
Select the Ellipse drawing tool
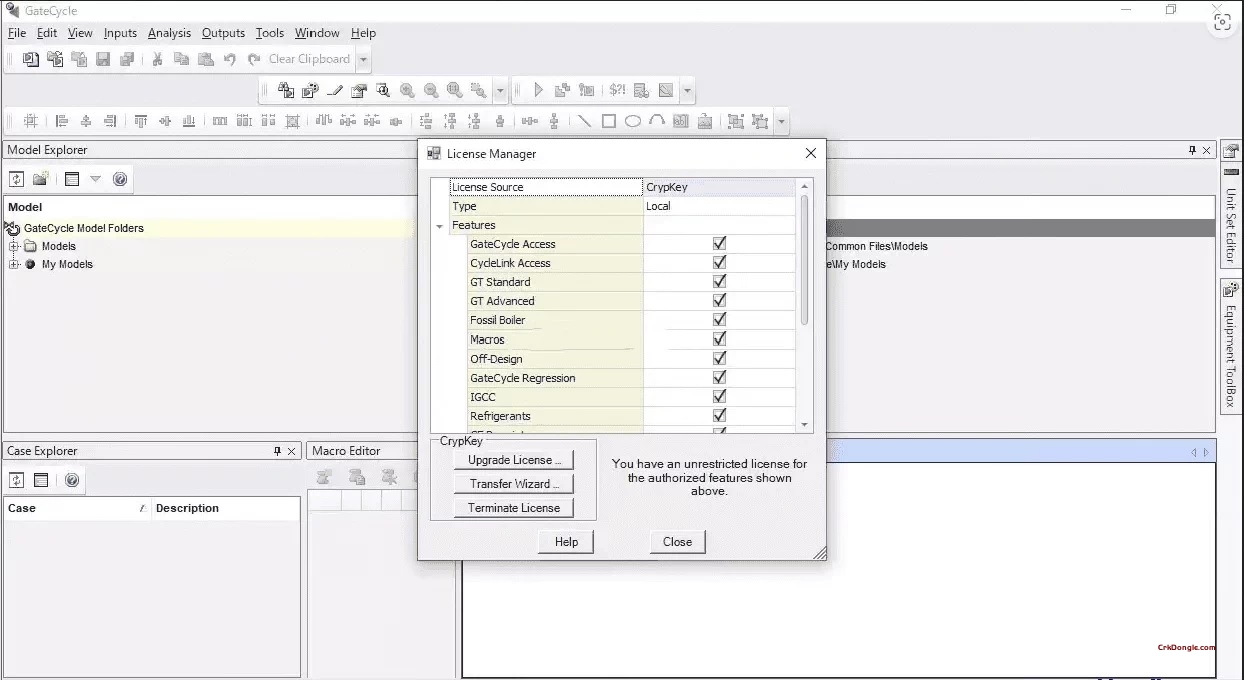pos(635,121)
